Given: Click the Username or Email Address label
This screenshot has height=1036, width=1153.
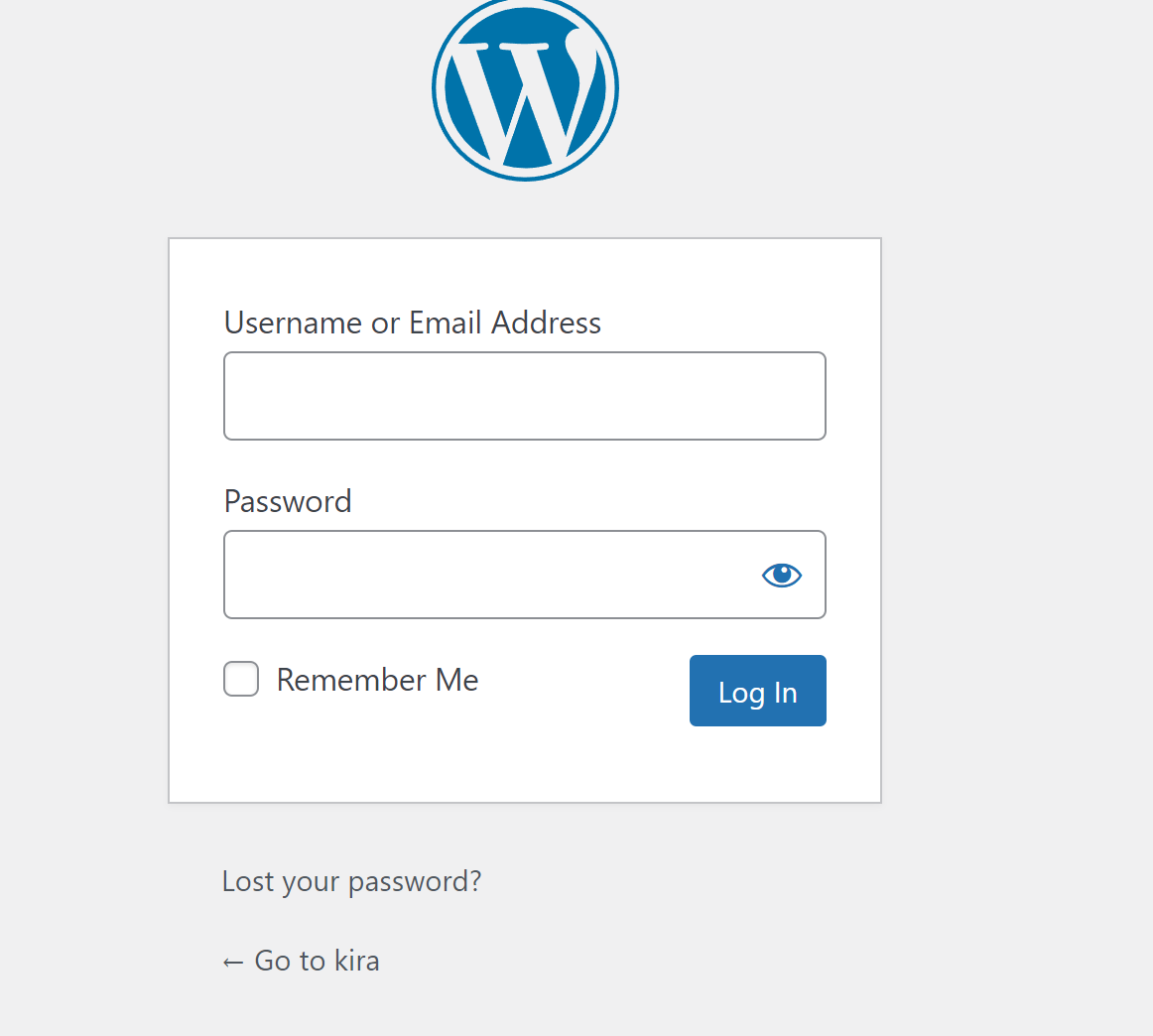Looking at the screenshot, I should 412,323.
